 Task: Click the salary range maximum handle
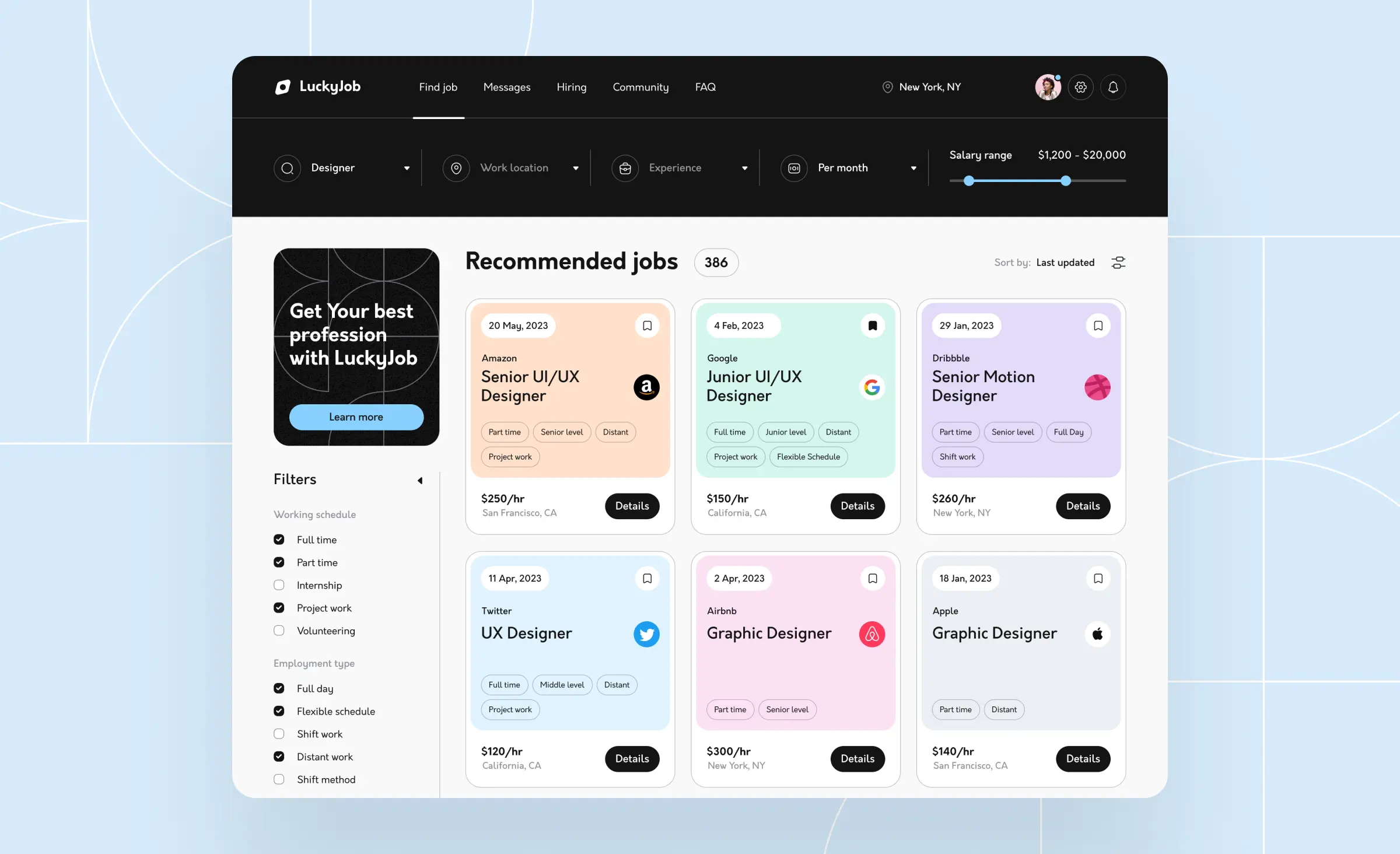(1066, 181)
